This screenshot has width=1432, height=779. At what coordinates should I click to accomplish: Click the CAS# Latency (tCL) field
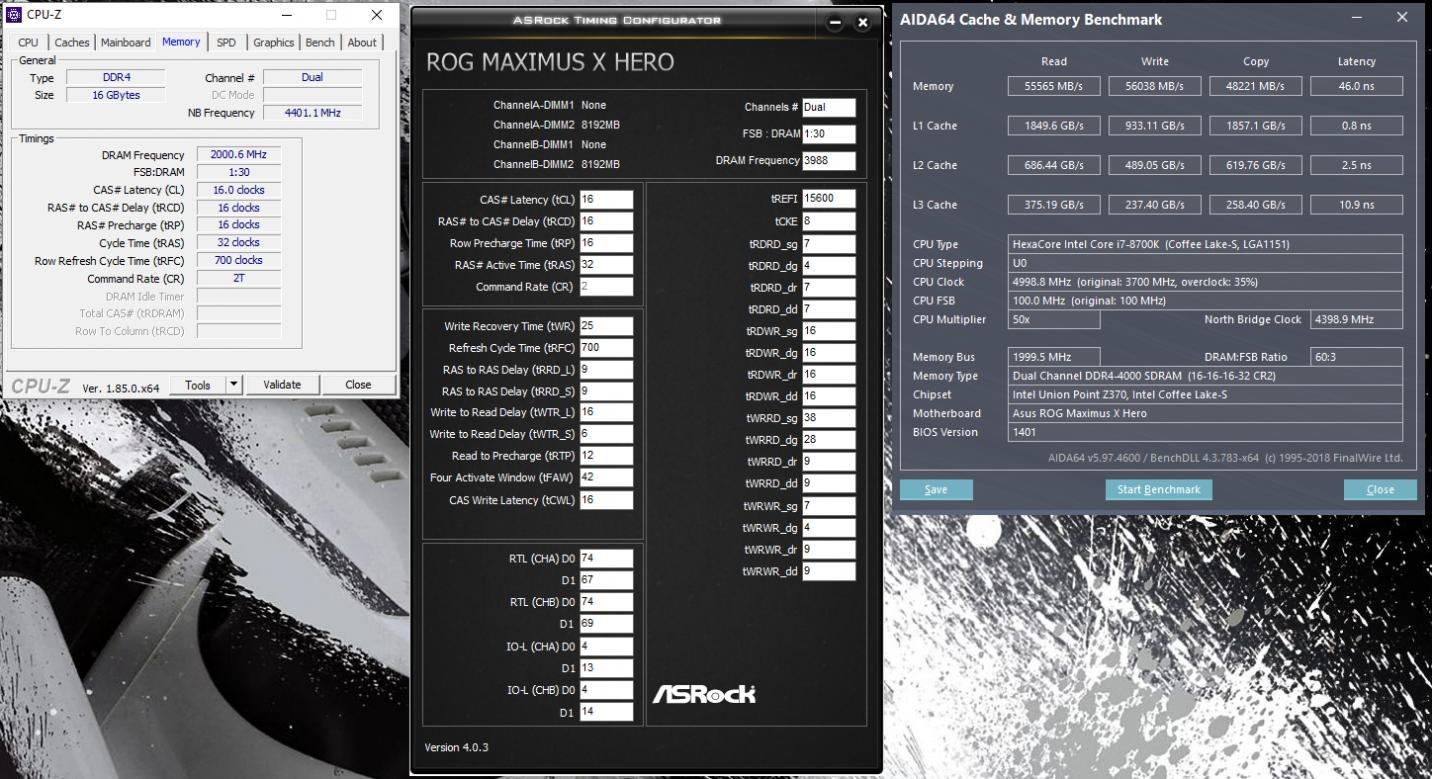[x=606, y=199]
